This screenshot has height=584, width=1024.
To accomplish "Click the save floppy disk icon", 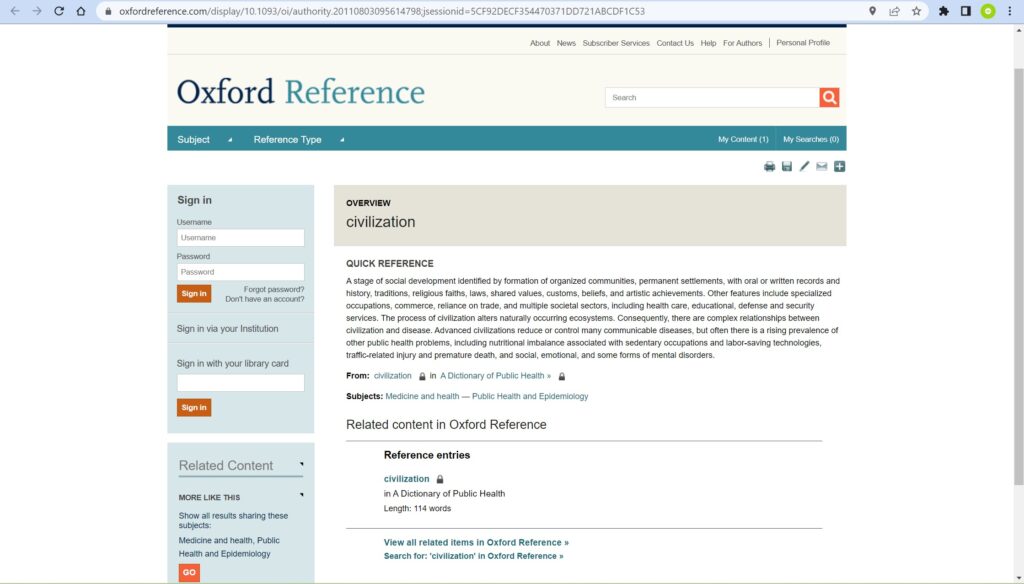I will click(787, 166).
